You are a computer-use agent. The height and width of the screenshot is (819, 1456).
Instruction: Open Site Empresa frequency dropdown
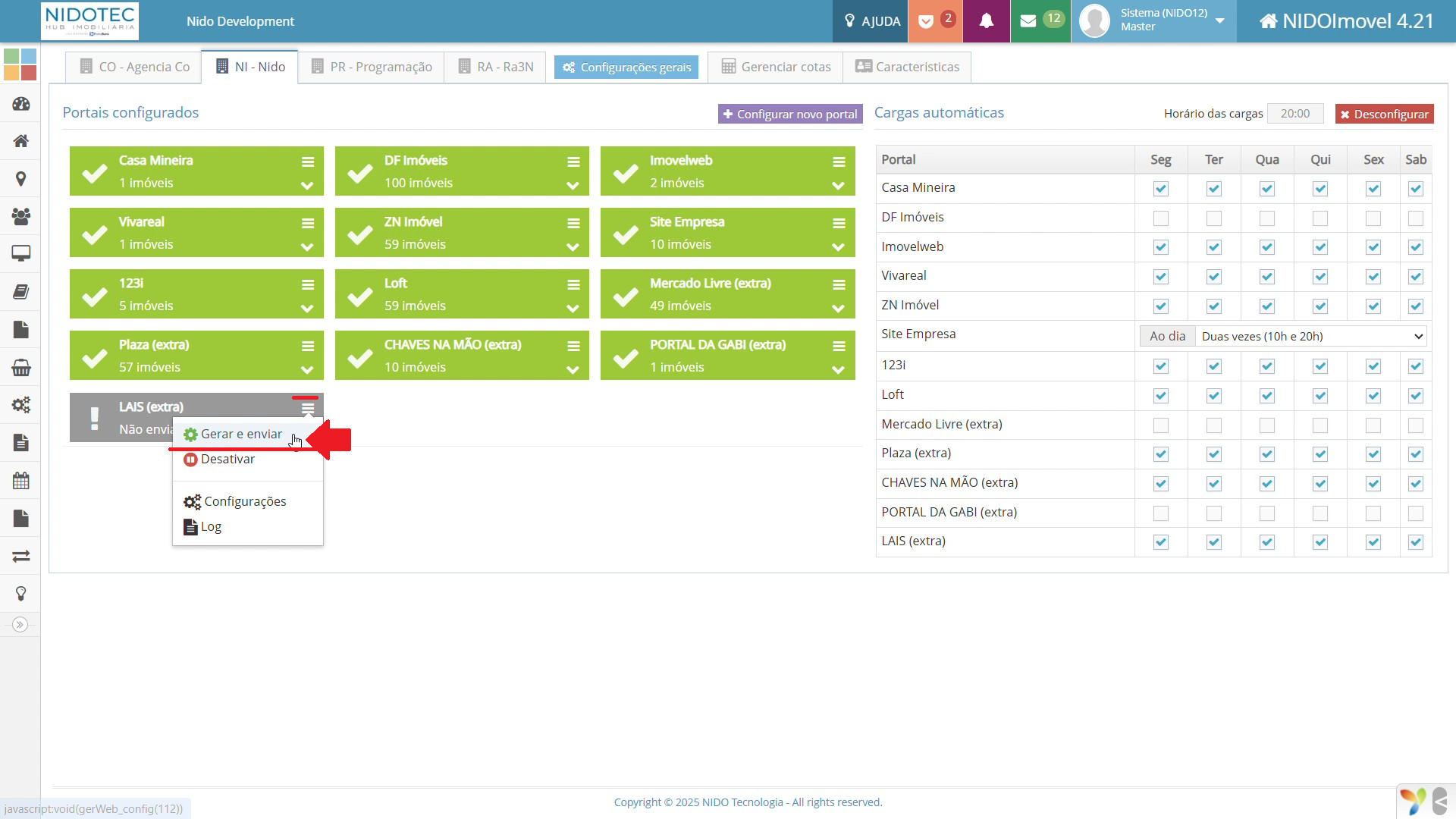1311,336
